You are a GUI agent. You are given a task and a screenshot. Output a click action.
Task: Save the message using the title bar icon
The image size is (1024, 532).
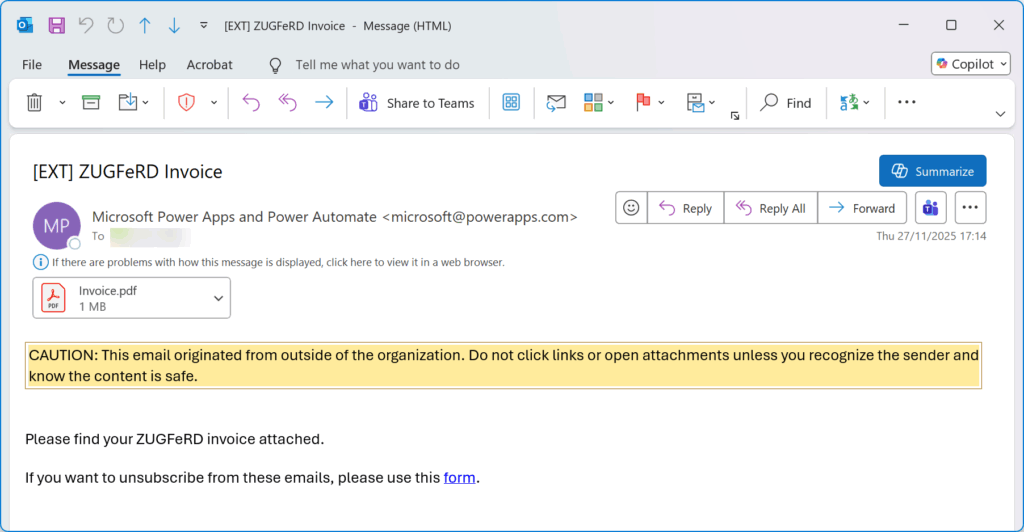pos(57,25)
